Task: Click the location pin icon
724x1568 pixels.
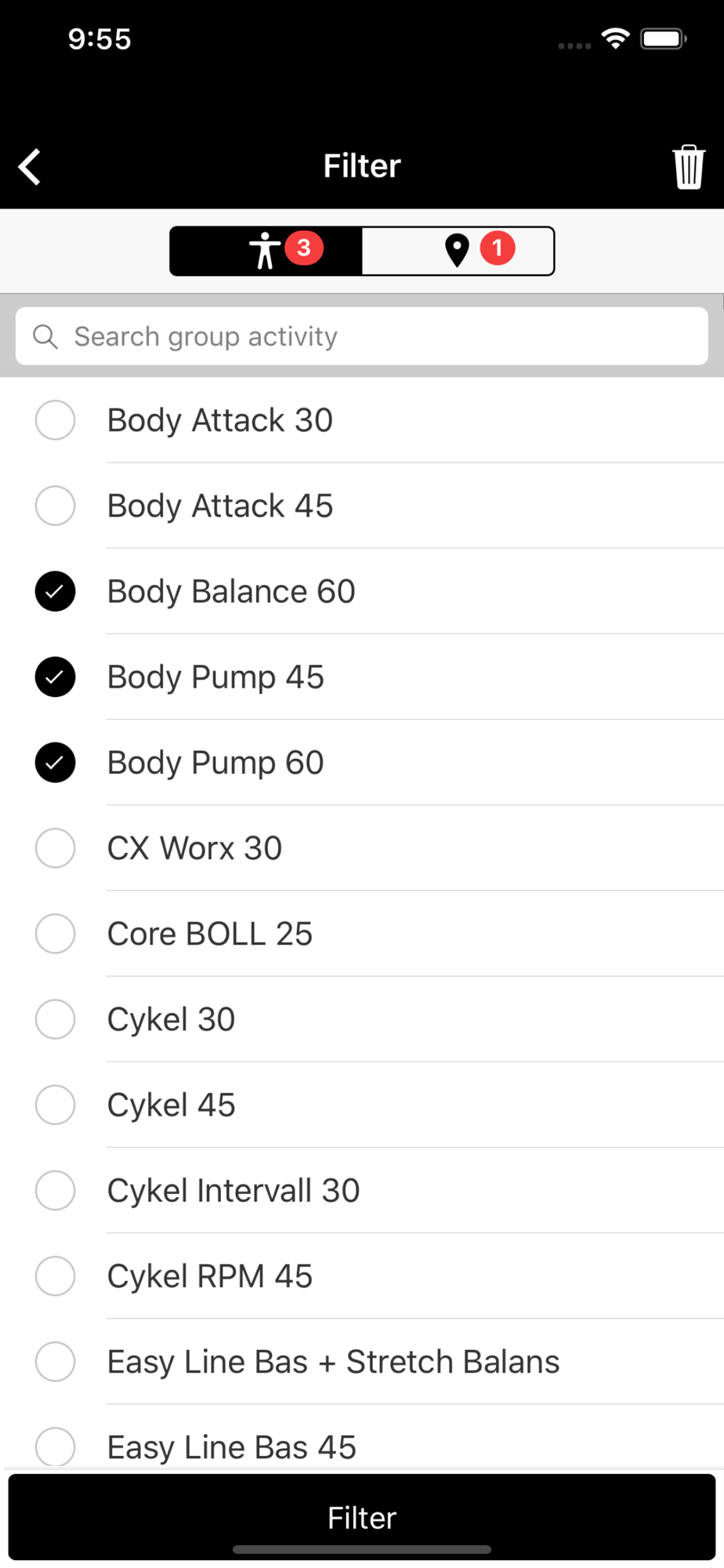Action: pyautogui.click(x=457, y=251)
